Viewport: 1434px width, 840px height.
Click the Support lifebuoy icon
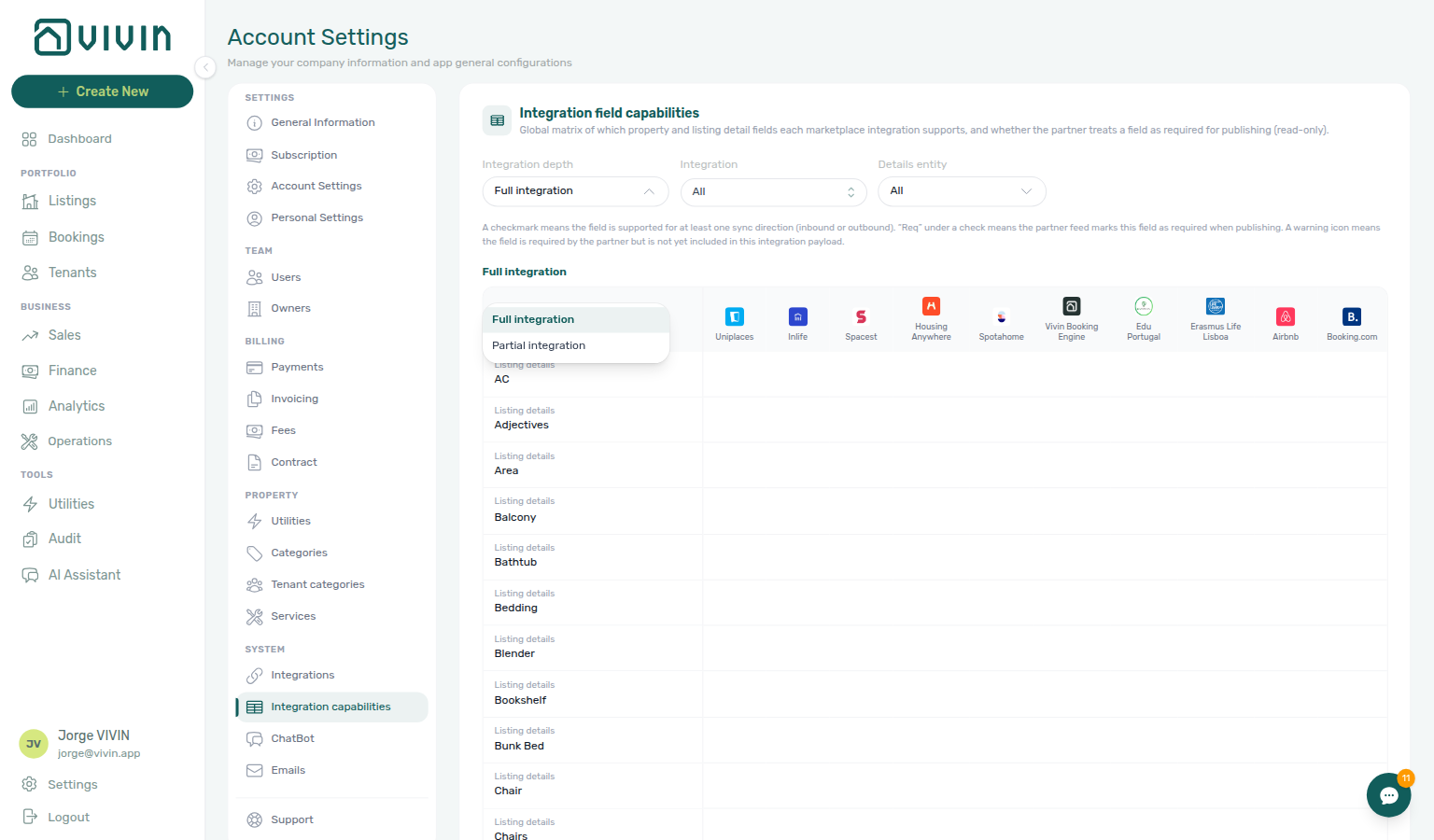[x=254, y=820]
